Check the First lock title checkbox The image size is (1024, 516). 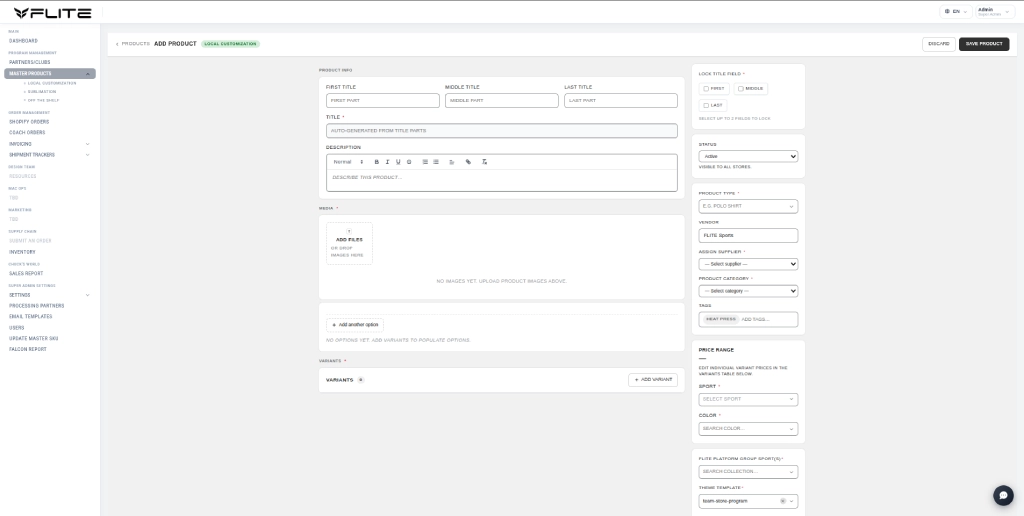(706, 89)
